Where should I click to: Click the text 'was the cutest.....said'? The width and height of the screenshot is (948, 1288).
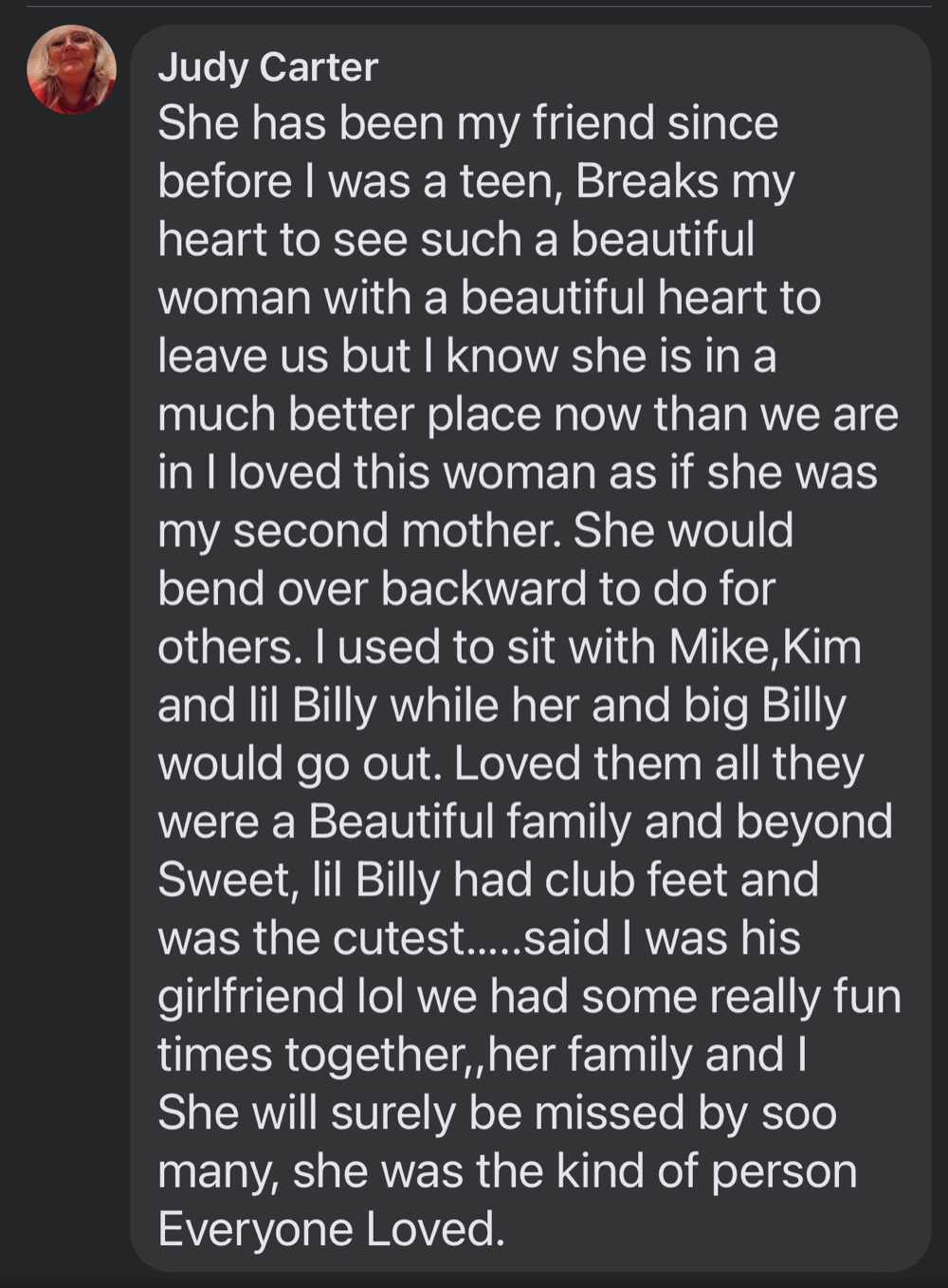pos(384,939)
